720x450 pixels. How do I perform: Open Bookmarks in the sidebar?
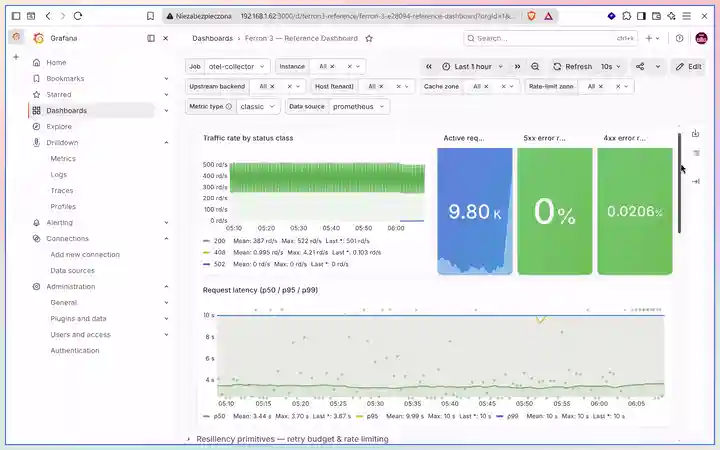65,79
